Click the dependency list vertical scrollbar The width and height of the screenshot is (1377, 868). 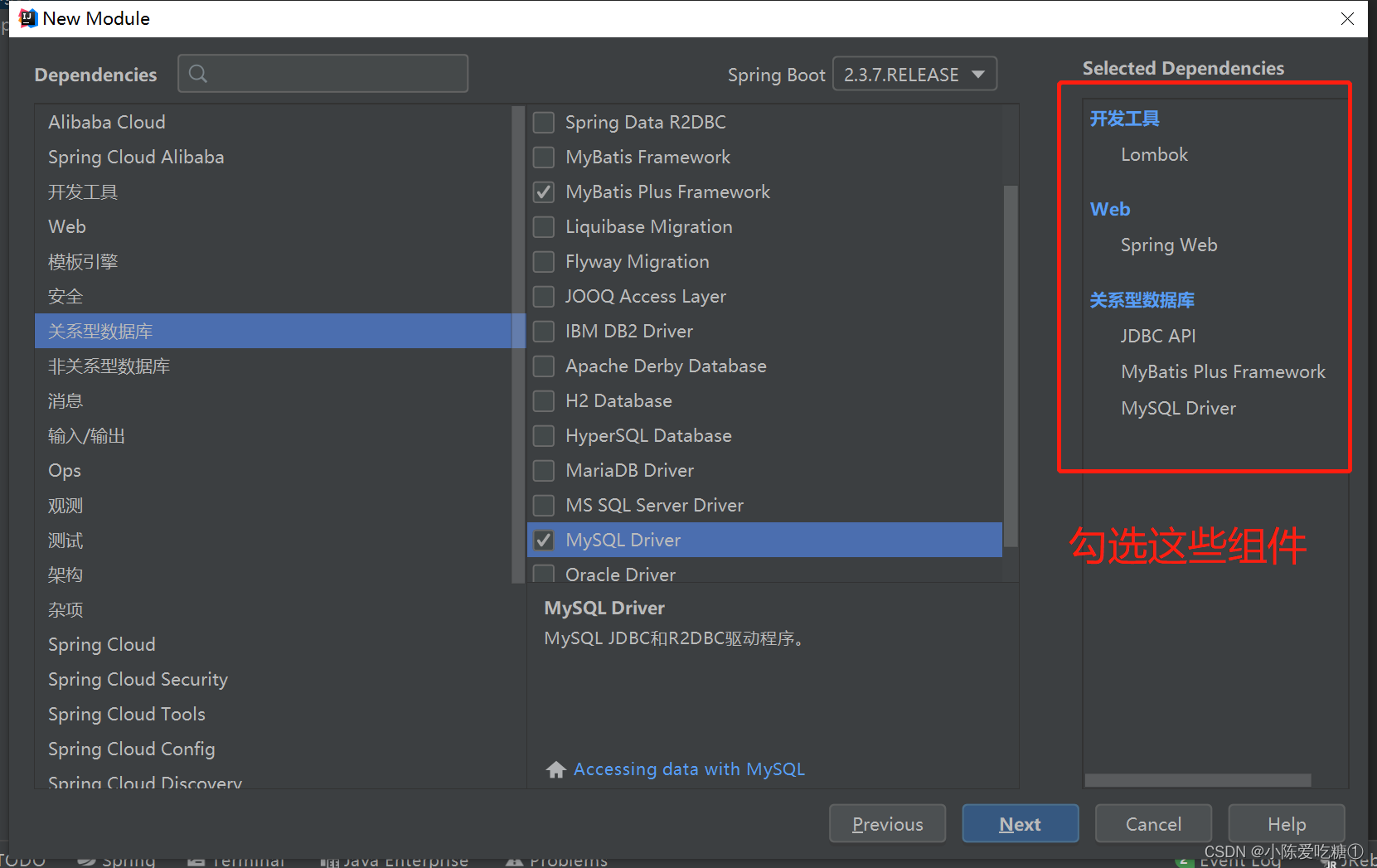pyautogui.click(x=1010, y=365)
